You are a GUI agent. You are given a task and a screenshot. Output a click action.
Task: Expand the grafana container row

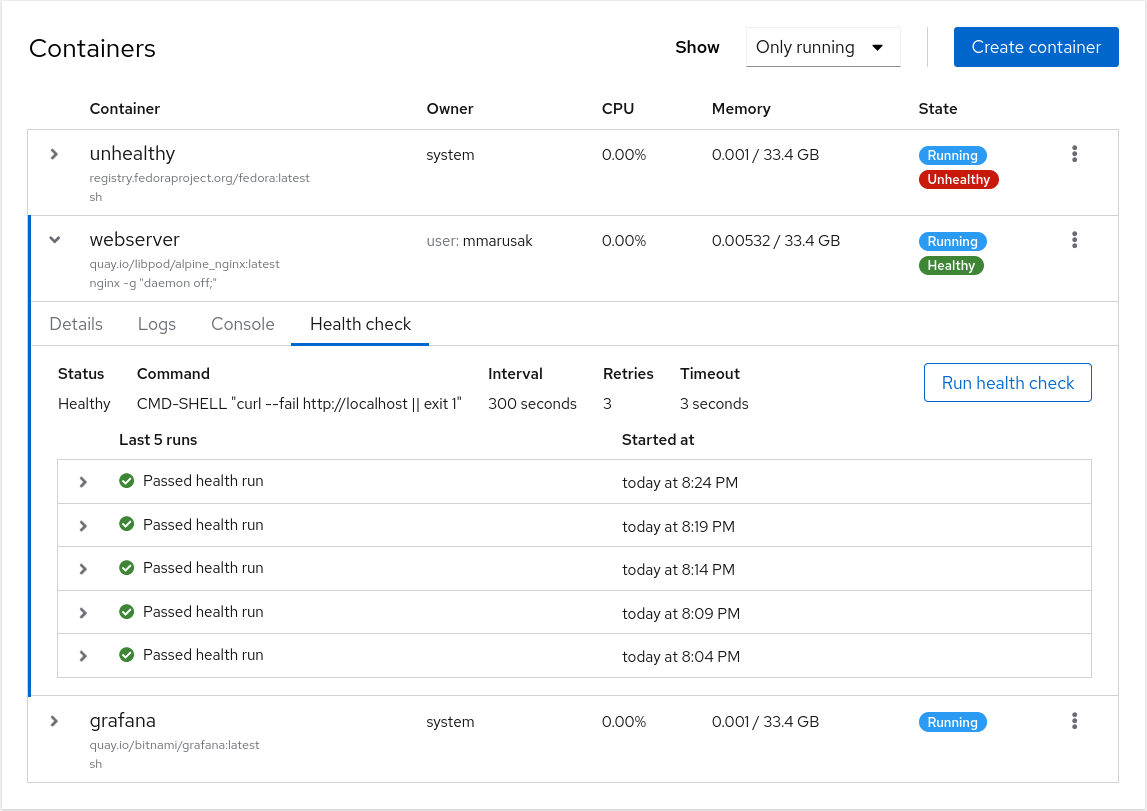click(x=55, y=721)
